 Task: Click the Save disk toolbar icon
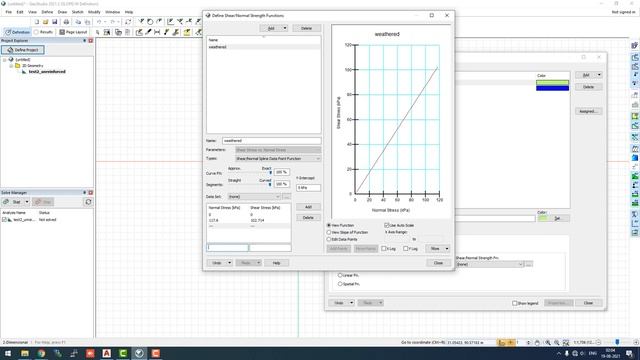[x=55, y=22]
